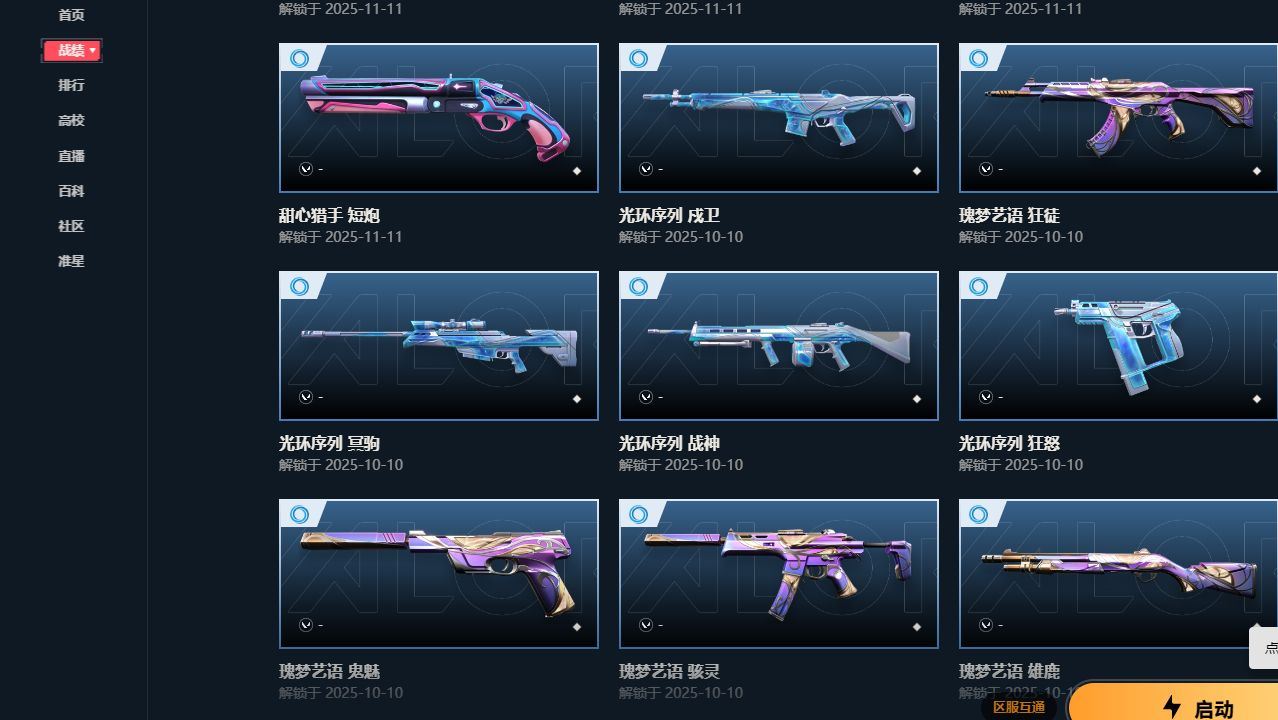The width and height of the screenshot is (1278, 720).
Task: Click the lightning bolt icon on 启动 button
Action: pyautogui.click(x=1172, y=708)
